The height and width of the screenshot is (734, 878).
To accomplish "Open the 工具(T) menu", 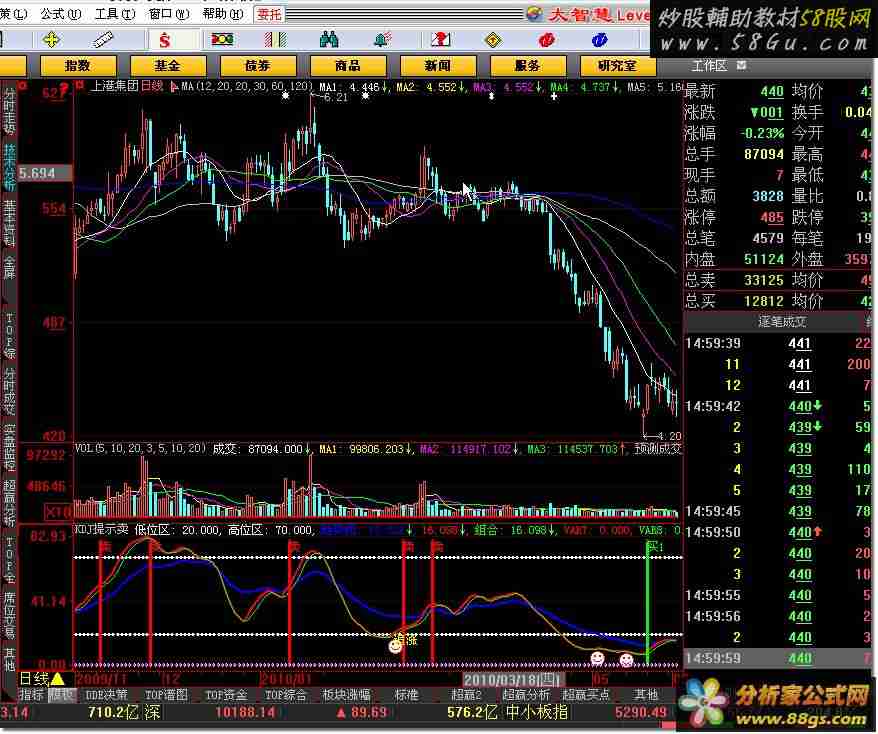I will (x=115, y=13).
